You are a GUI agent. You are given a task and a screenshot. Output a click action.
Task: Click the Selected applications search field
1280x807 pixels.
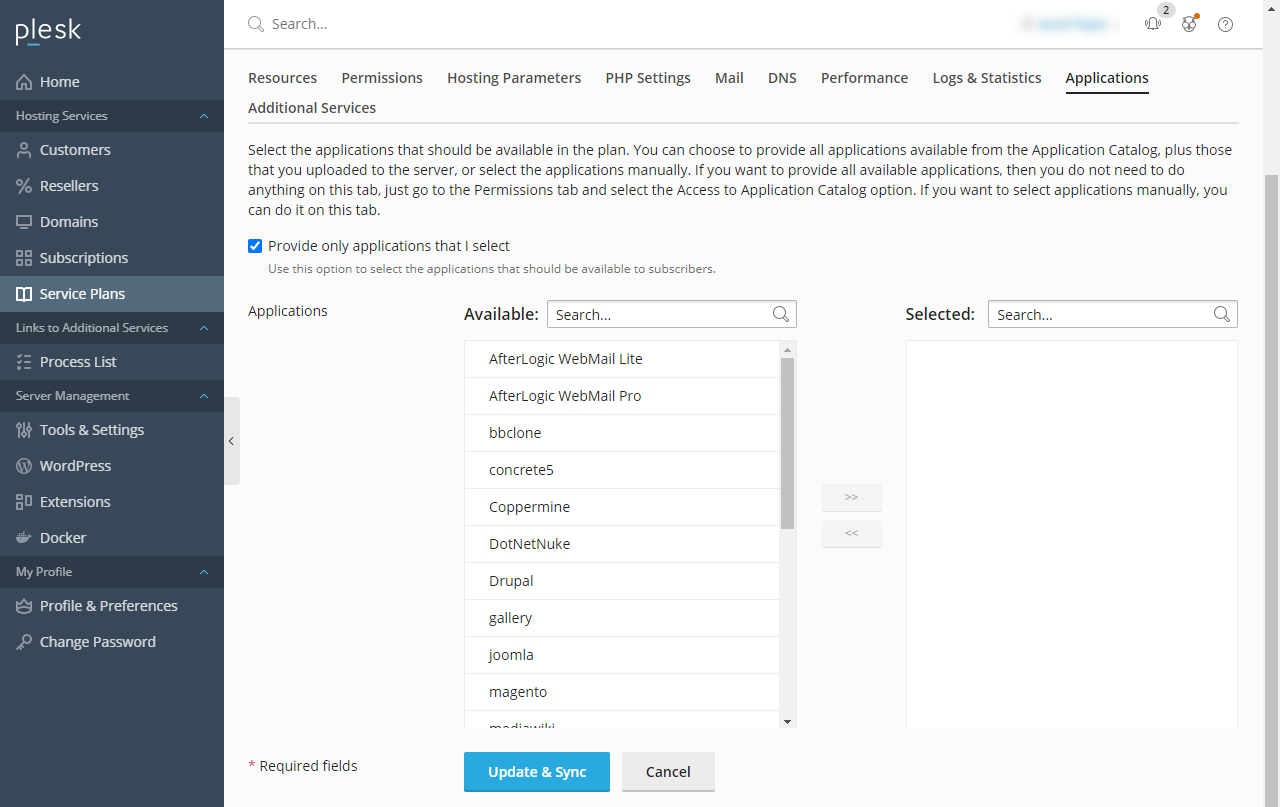click(x=1100, y=314)
